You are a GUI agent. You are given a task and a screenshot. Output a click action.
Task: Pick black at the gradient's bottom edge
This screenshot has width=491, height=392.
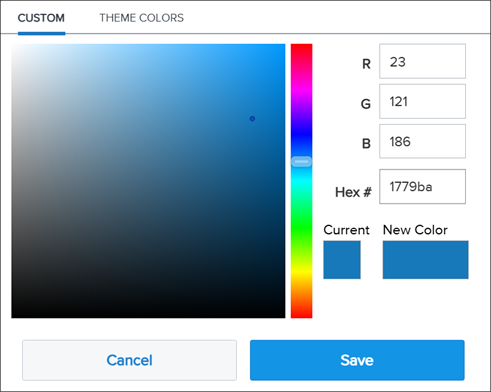coord(148,315)
